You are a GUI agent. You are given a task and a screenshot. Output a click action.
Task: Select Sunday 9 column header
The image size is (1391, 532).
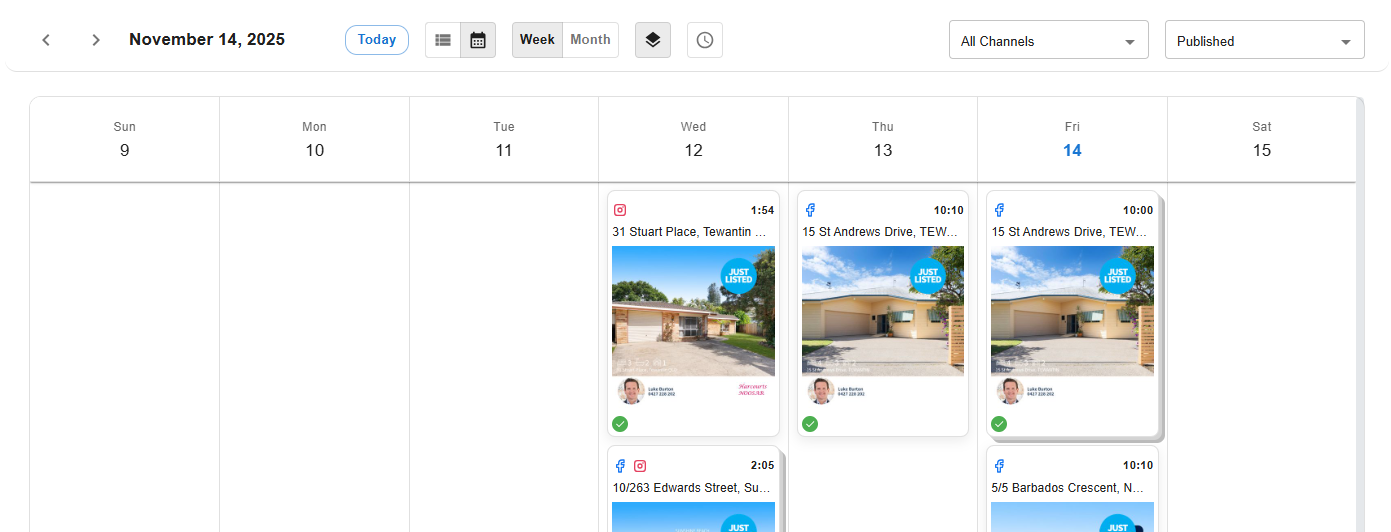click(x=125, y=140)
